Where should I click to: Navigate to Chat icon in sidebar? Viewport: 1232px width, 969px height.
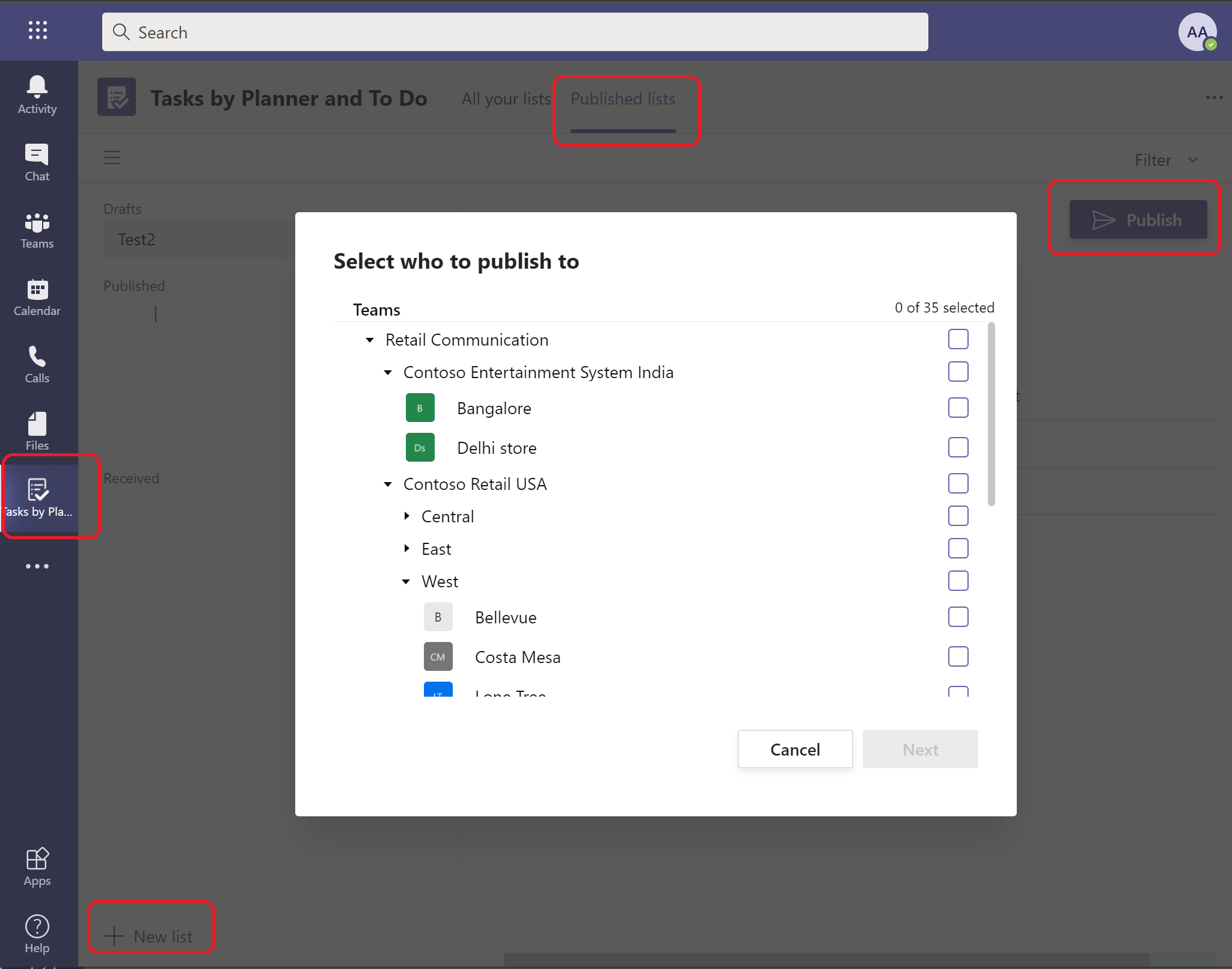(x=38, y=164)
